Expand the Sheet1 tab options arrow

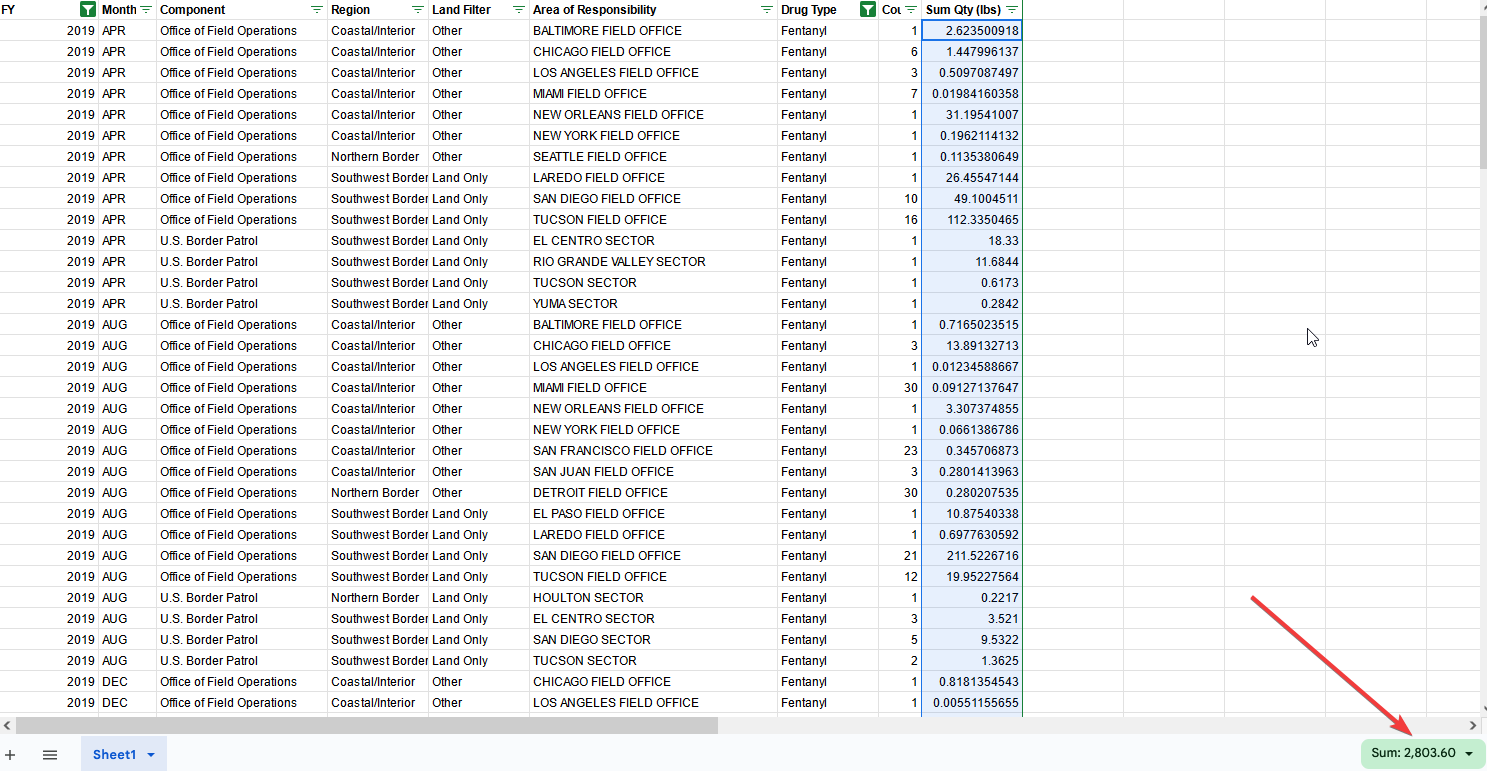[151, 755]
